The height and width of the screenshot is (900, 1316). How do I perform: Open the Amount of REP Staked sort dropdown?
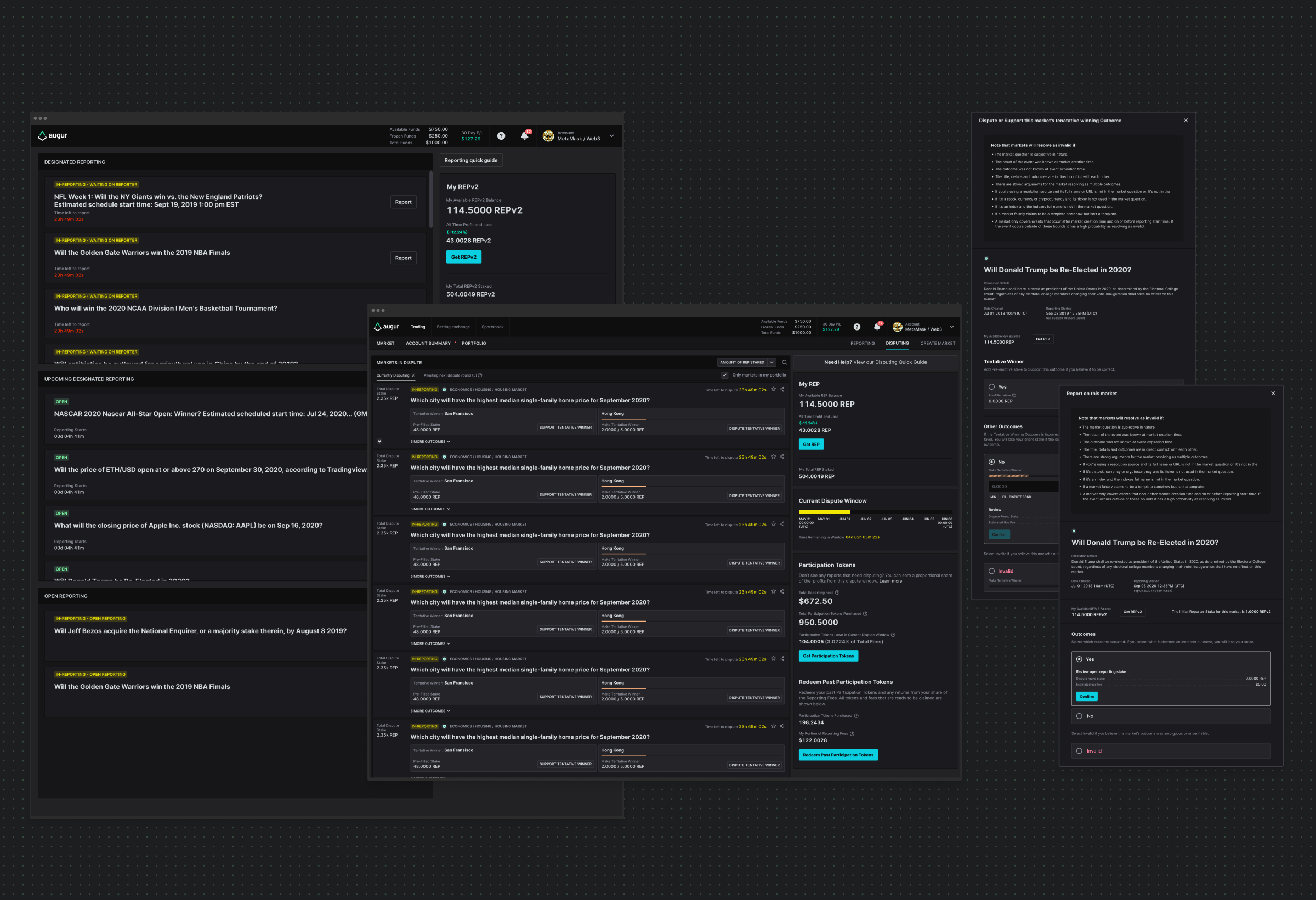tap(746, 362)
